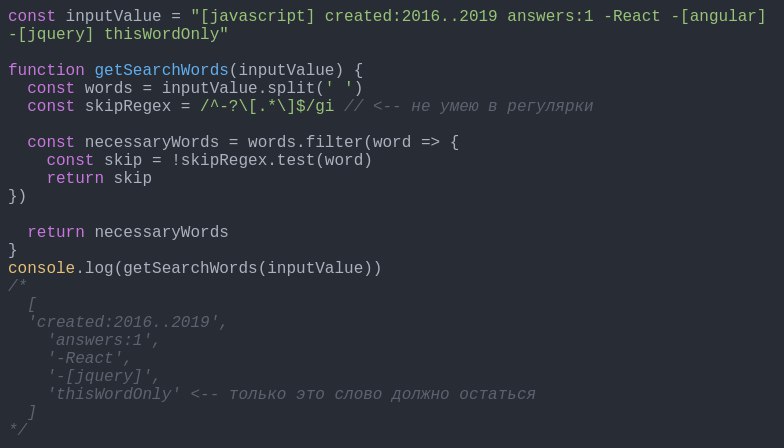This screenshot has height=448, width=784.
Task: Click the function name getSearchWords in the declaration
Action: pos(162,70)
